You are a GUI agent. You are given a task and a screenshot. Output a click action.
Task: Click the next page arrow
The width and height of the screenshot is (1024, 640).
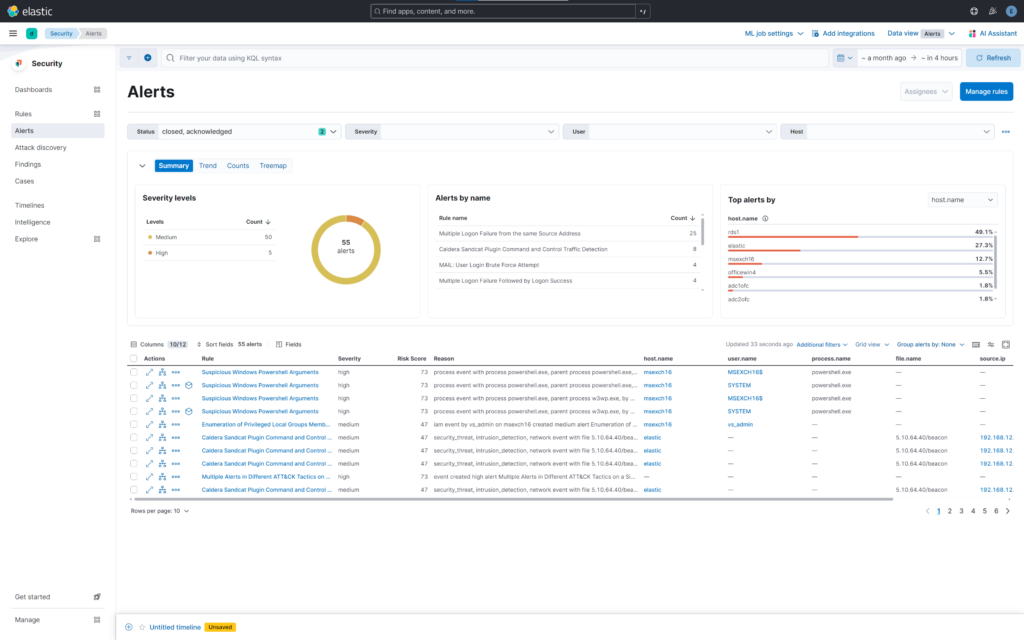tap(1008, 511)
